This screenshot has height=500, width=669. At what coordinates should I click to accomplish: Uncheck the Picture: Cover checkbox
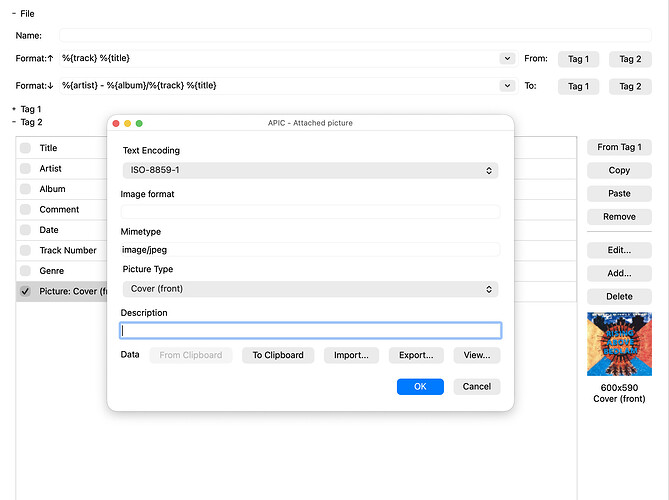coord(25,291)
